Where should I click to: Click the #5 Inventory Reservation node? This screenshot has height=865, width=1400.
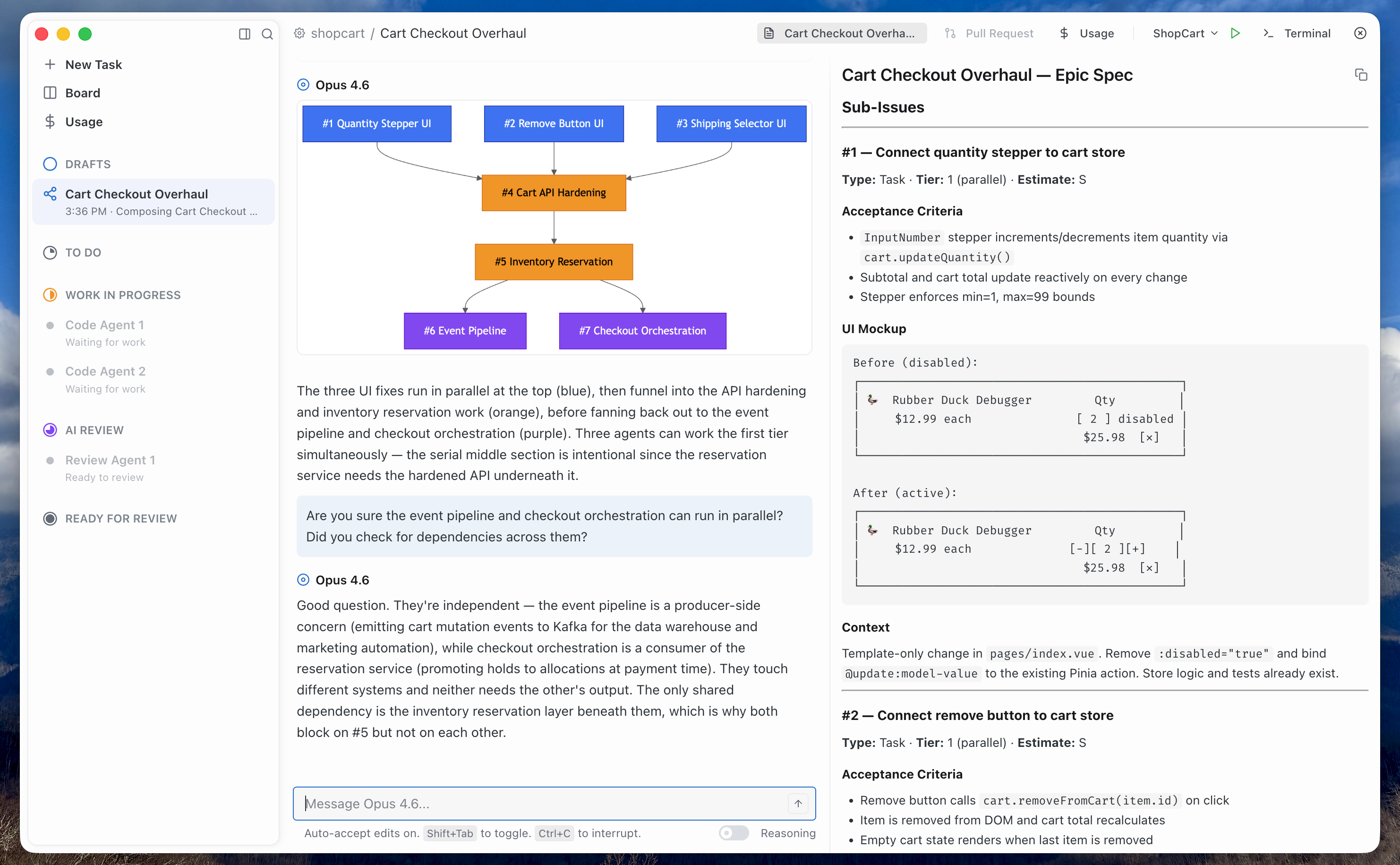pos(554,262)
